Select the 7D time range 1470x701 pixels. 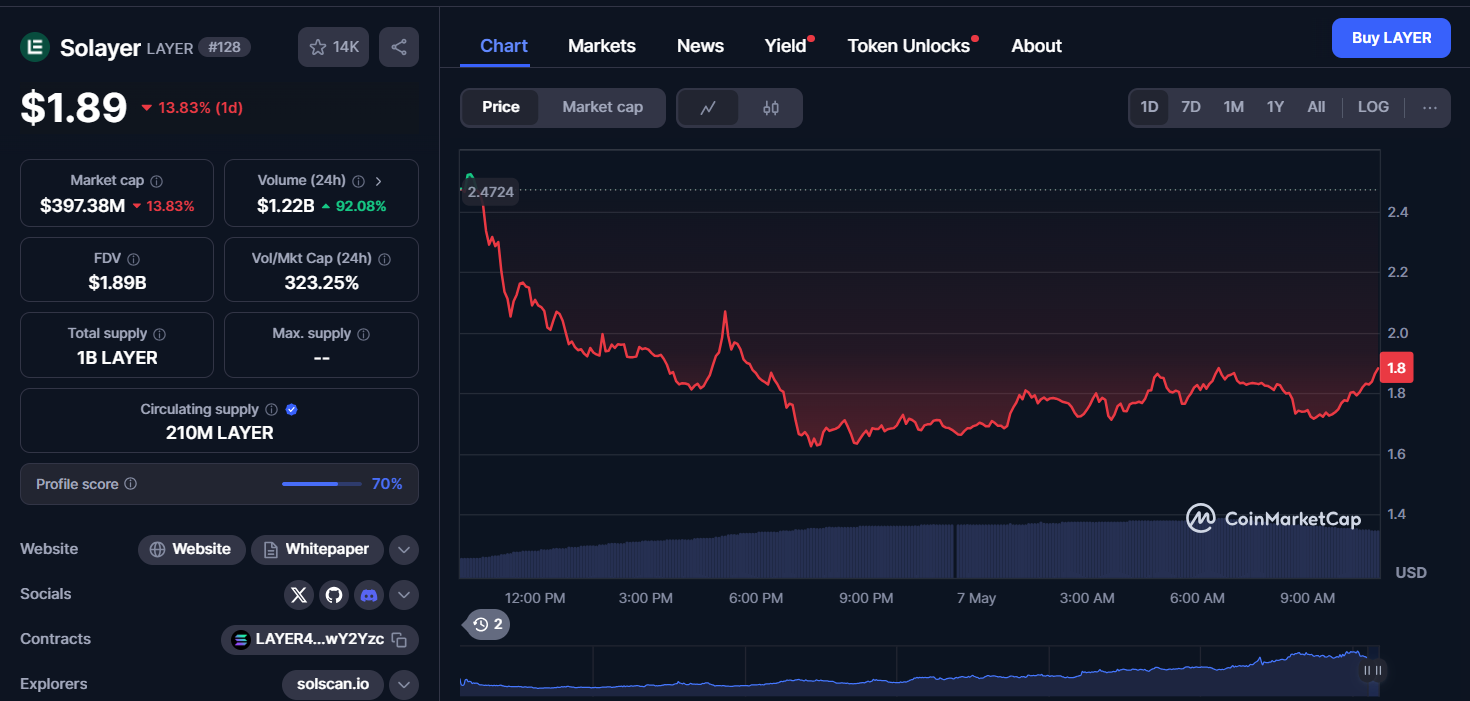click(1191, 107)
